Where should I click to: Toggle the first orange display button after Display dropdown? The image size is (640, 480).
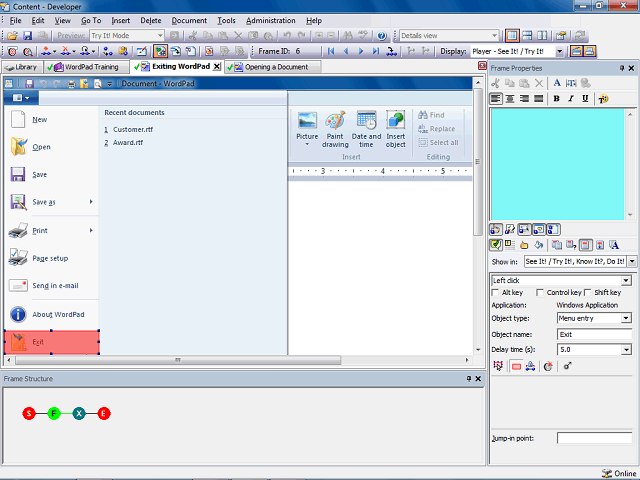click(x=576, y=51)
